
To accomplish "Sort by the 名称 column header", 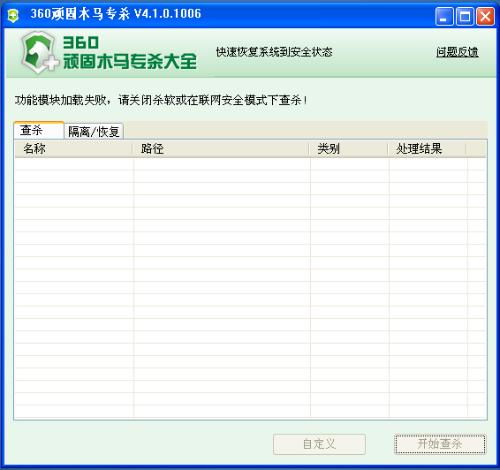I will (73, 149).
